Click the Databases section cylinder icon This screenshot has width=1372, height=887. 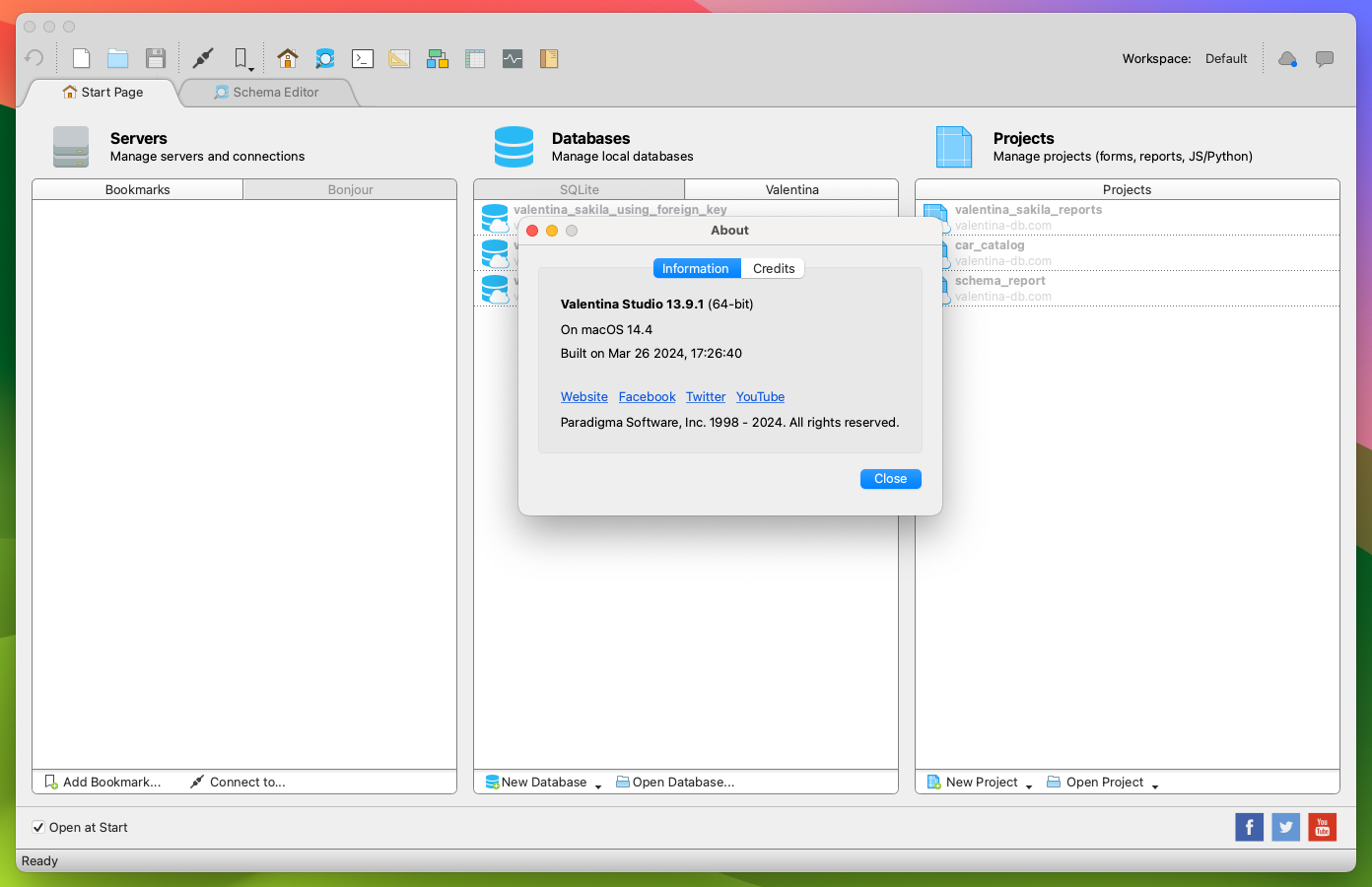tap(514, 147)
